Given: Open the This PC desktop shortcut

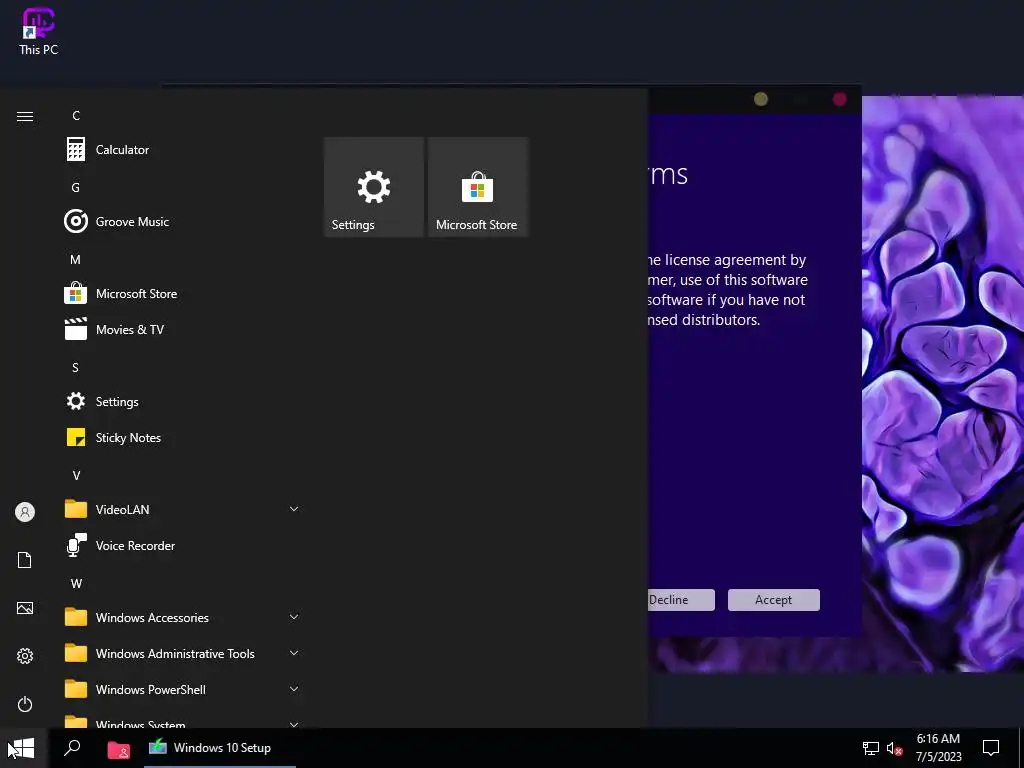Looking at the screenshot, I should [39, 32].
